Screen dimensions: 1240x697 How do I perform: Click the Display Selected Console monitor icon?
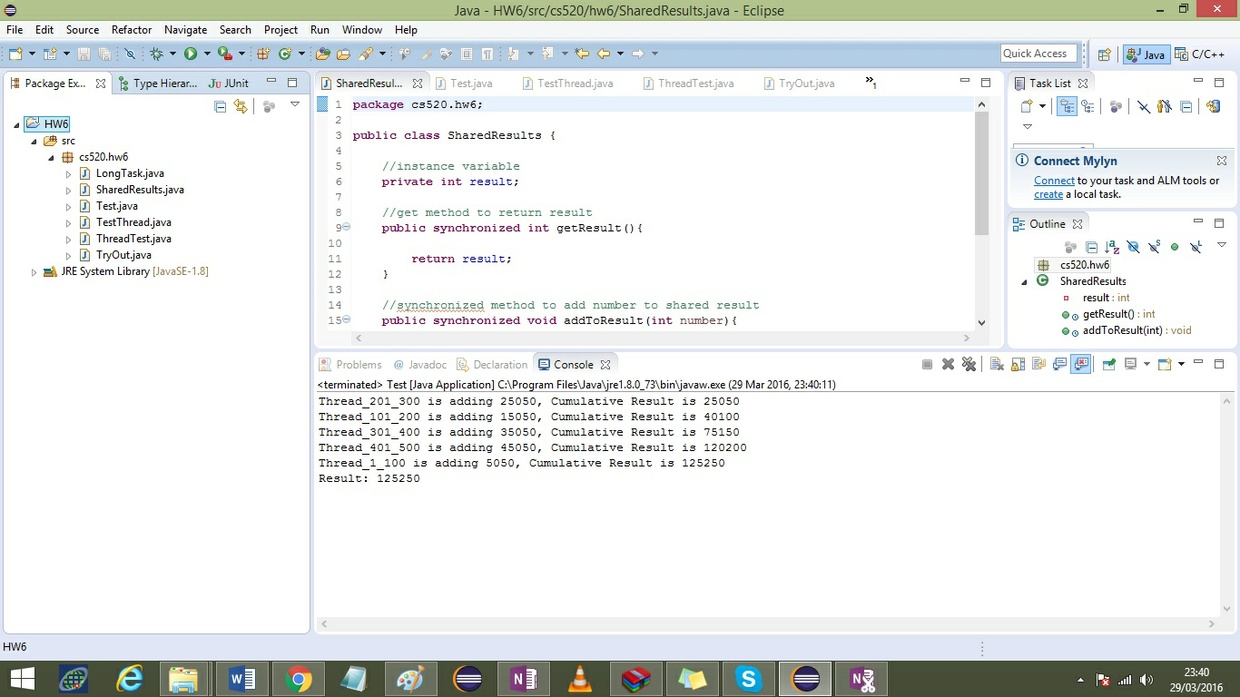[x=1130, y=364]
